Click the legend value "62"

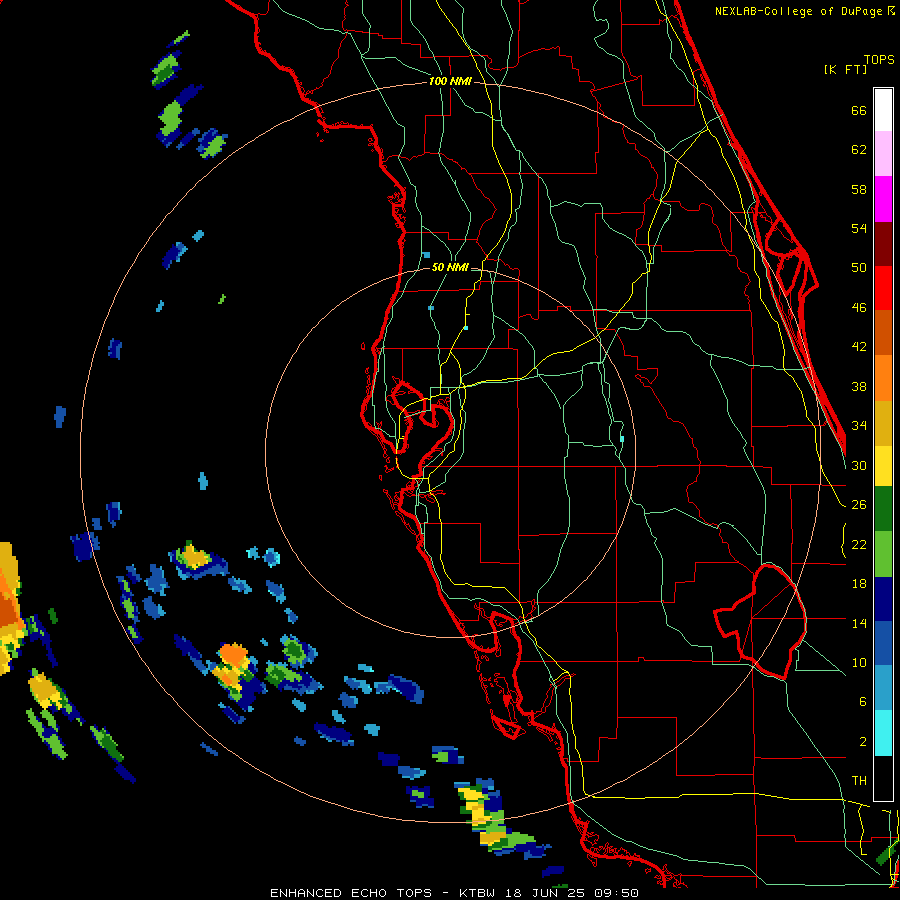point(859,150)
